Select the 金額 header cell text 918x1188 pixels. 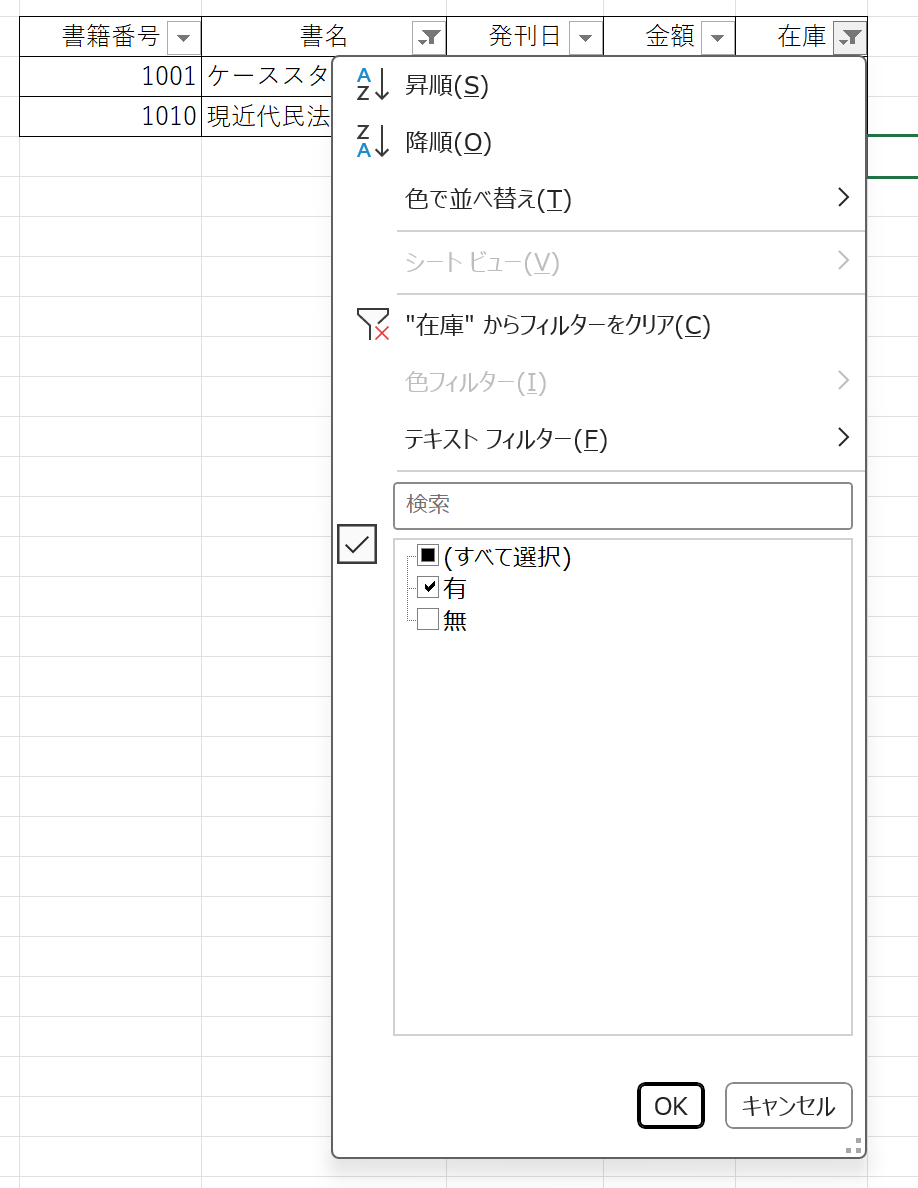tap(670, 36)
